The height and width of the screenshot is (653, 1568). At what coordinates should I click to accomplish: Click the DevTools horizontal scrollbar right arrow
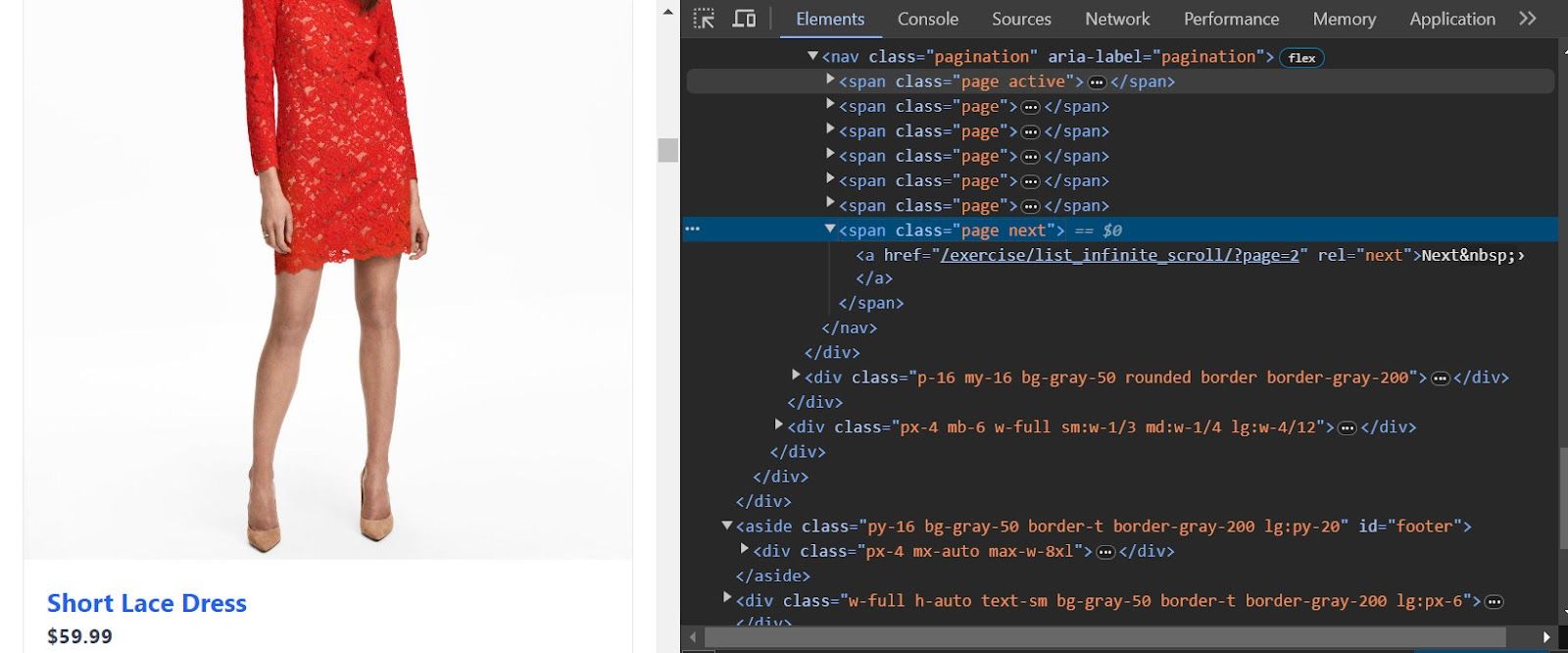pyautogui.click(x=1547, y=637)
